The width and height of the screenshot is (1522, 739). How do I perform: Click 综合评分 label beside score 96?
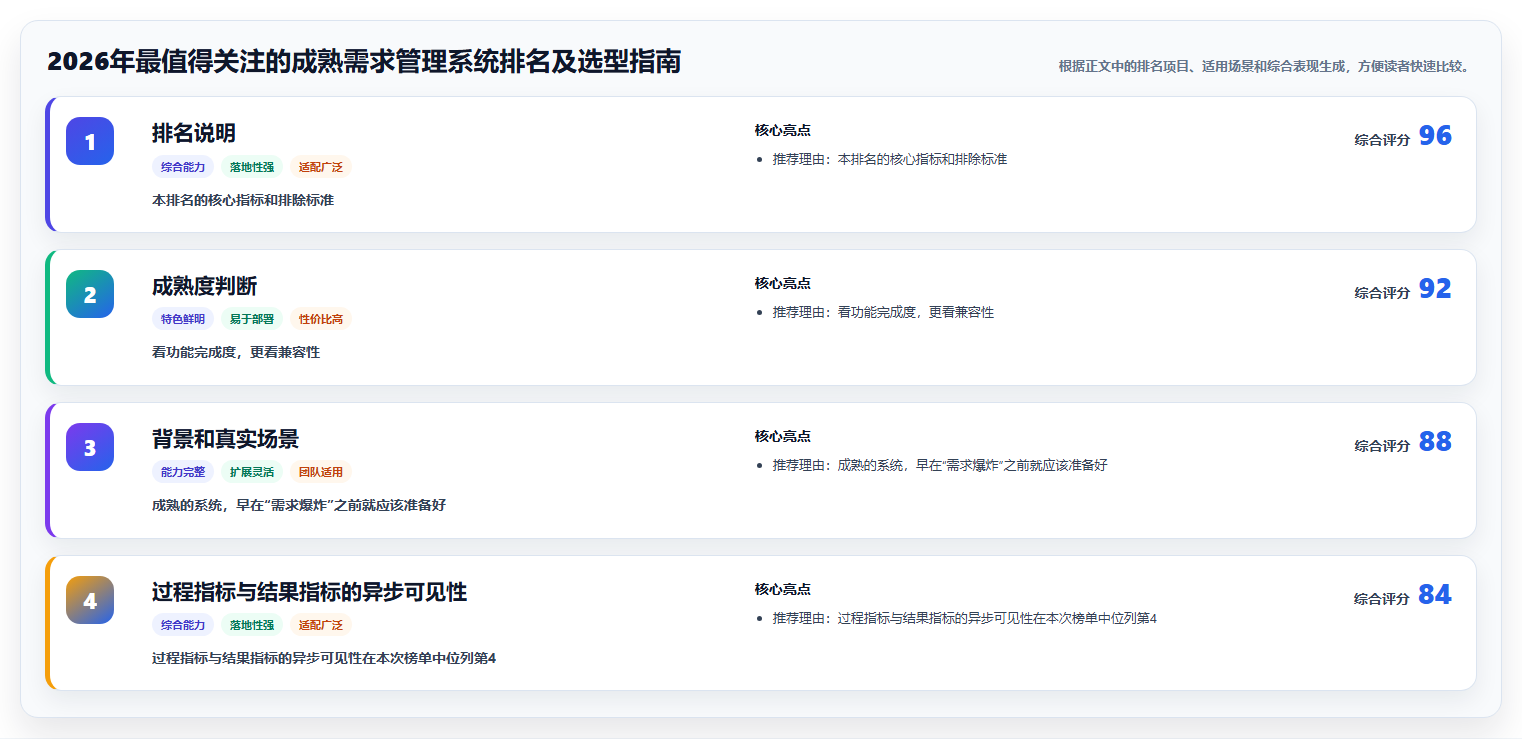coord(1382,140)
